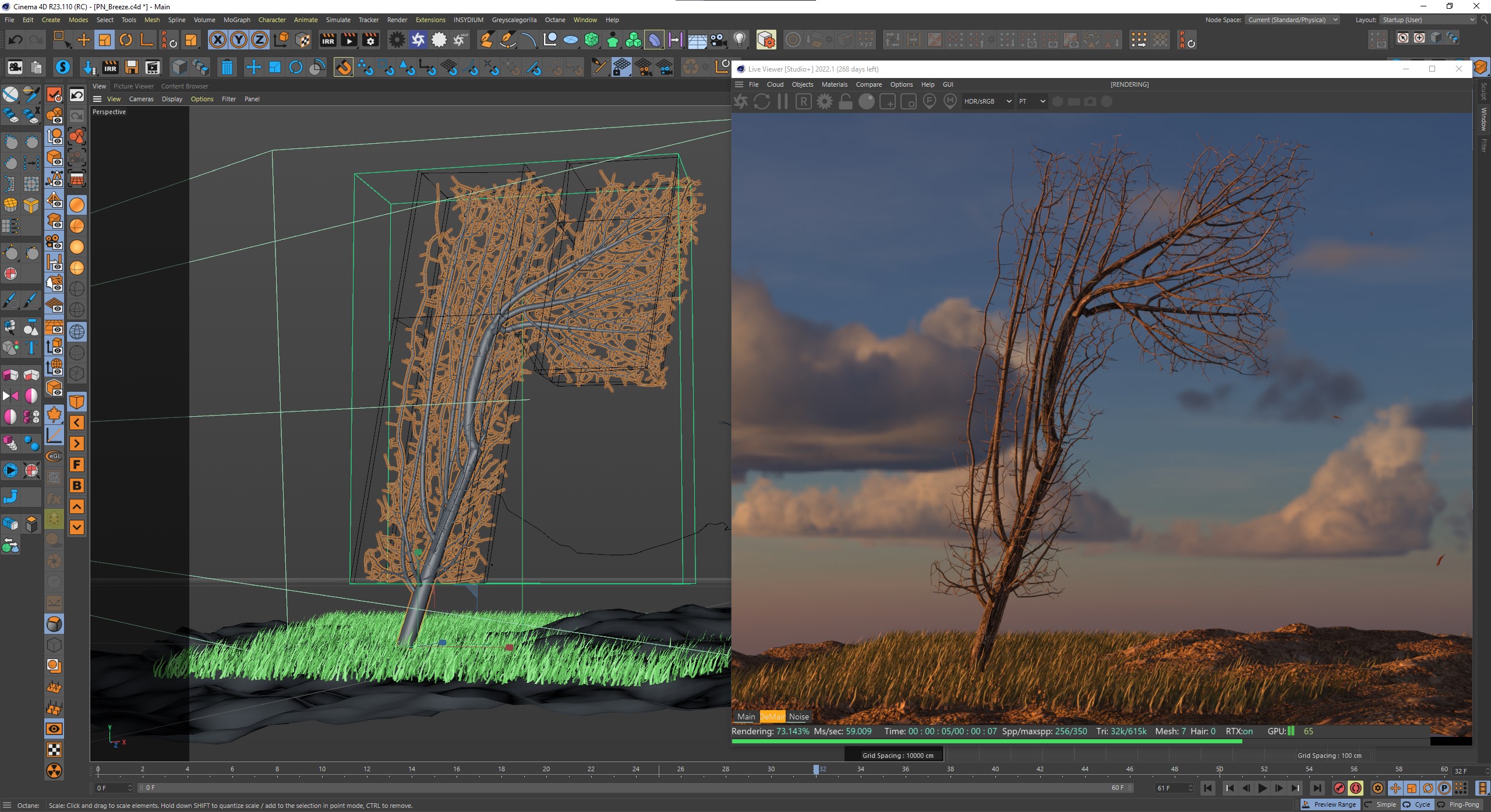Go to start of animation button
Image resolution: width=1491 pixels, height=812 pixels.
pyautogui.click(x=1208, y=788)
